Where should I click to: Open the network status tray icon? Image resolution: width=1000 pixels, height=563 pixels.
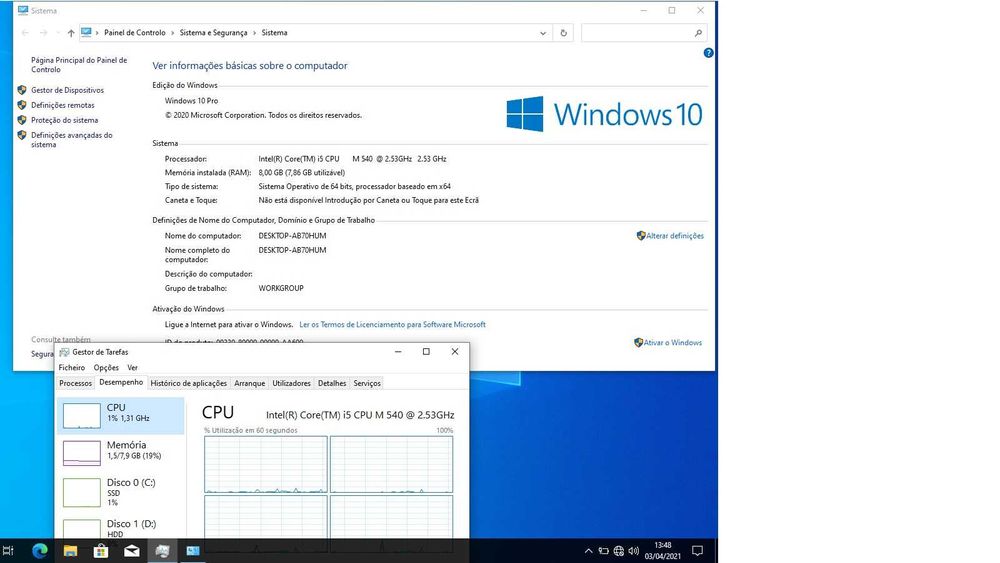pyautogui.click(x=619, y=551)
